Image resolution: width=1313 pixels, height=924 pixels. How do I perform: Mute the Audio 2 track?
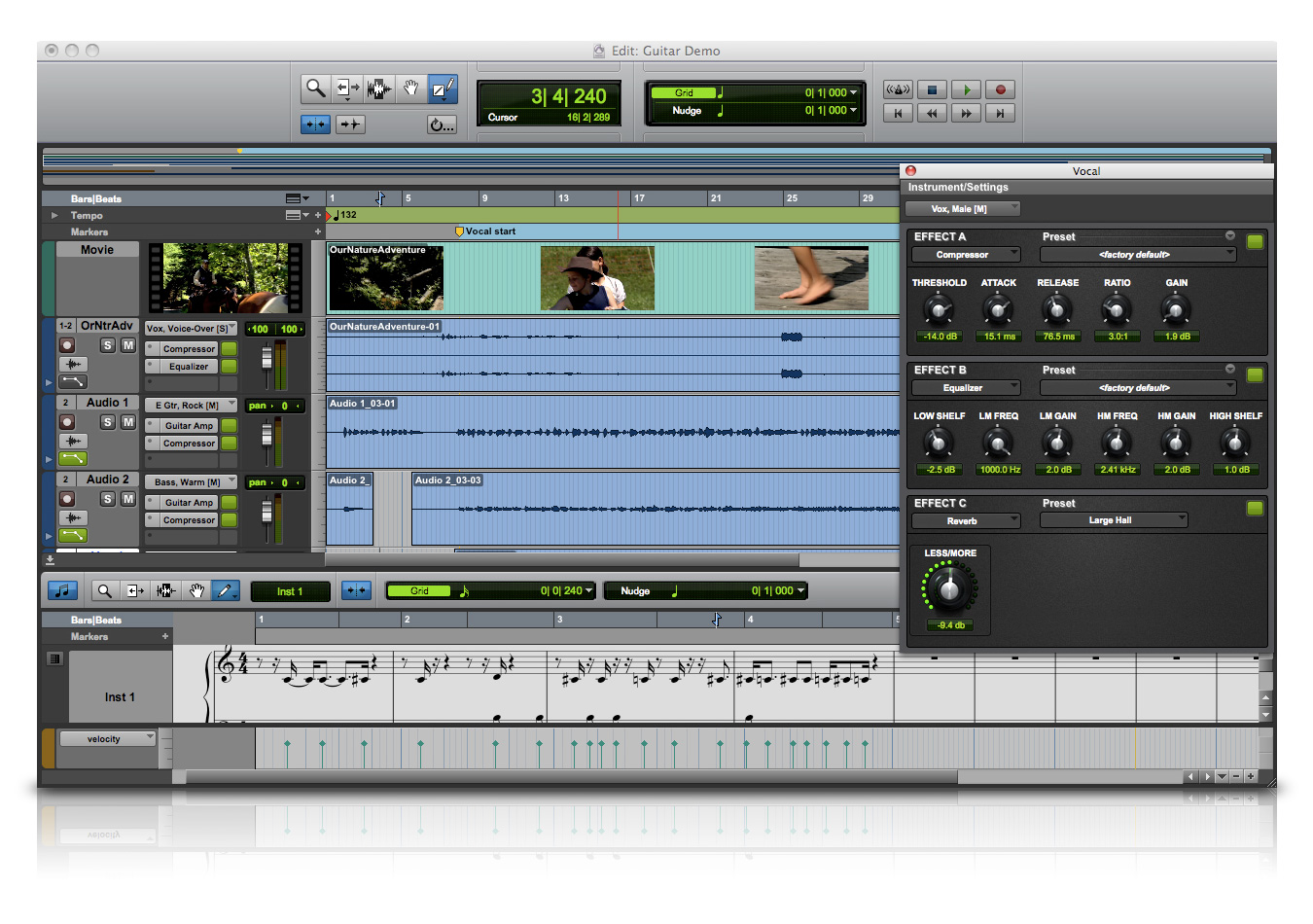pos(127,499)
